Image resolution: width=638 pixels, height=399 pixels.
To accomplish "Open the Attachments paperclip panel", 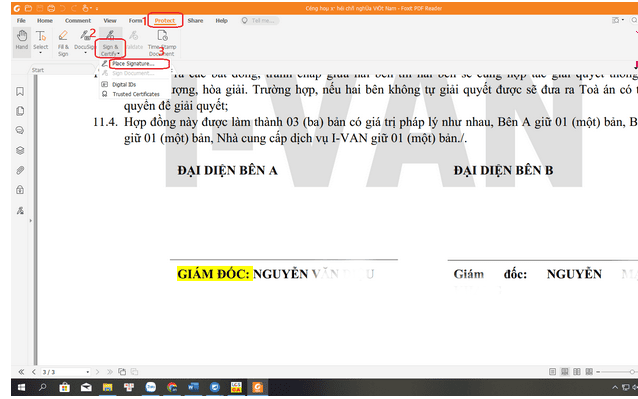I will coord(20,170).
